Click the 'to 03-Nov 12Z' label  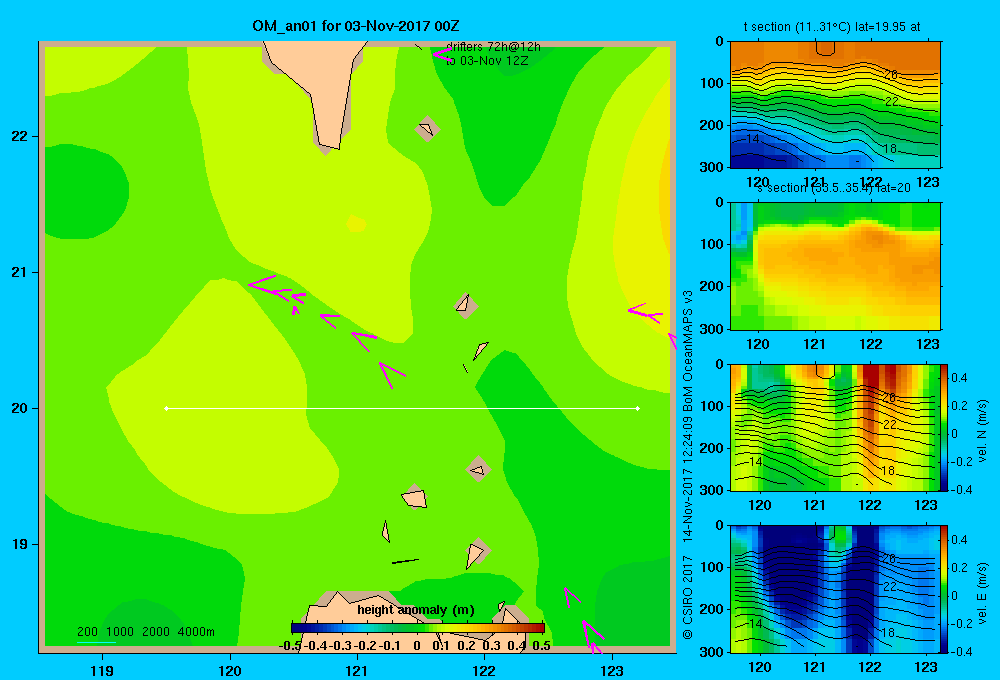tap(487, 61)
